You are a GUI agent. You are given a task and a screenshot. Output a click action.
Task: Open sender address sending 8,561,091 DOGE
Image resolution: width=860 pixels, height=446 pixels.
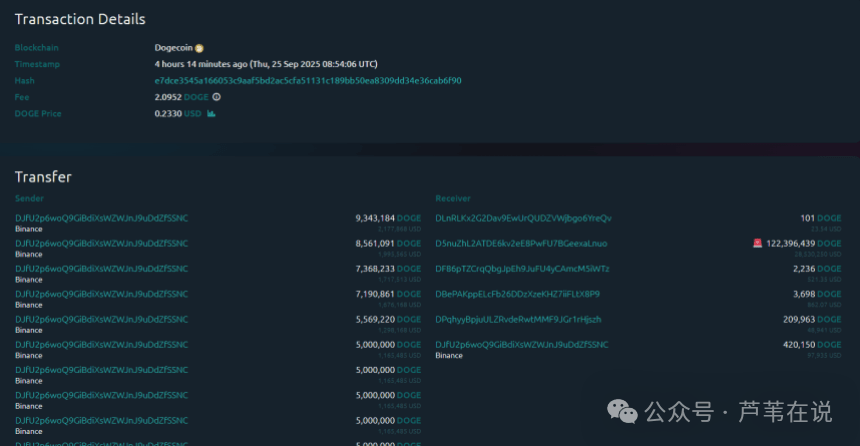tap(101, 243)
